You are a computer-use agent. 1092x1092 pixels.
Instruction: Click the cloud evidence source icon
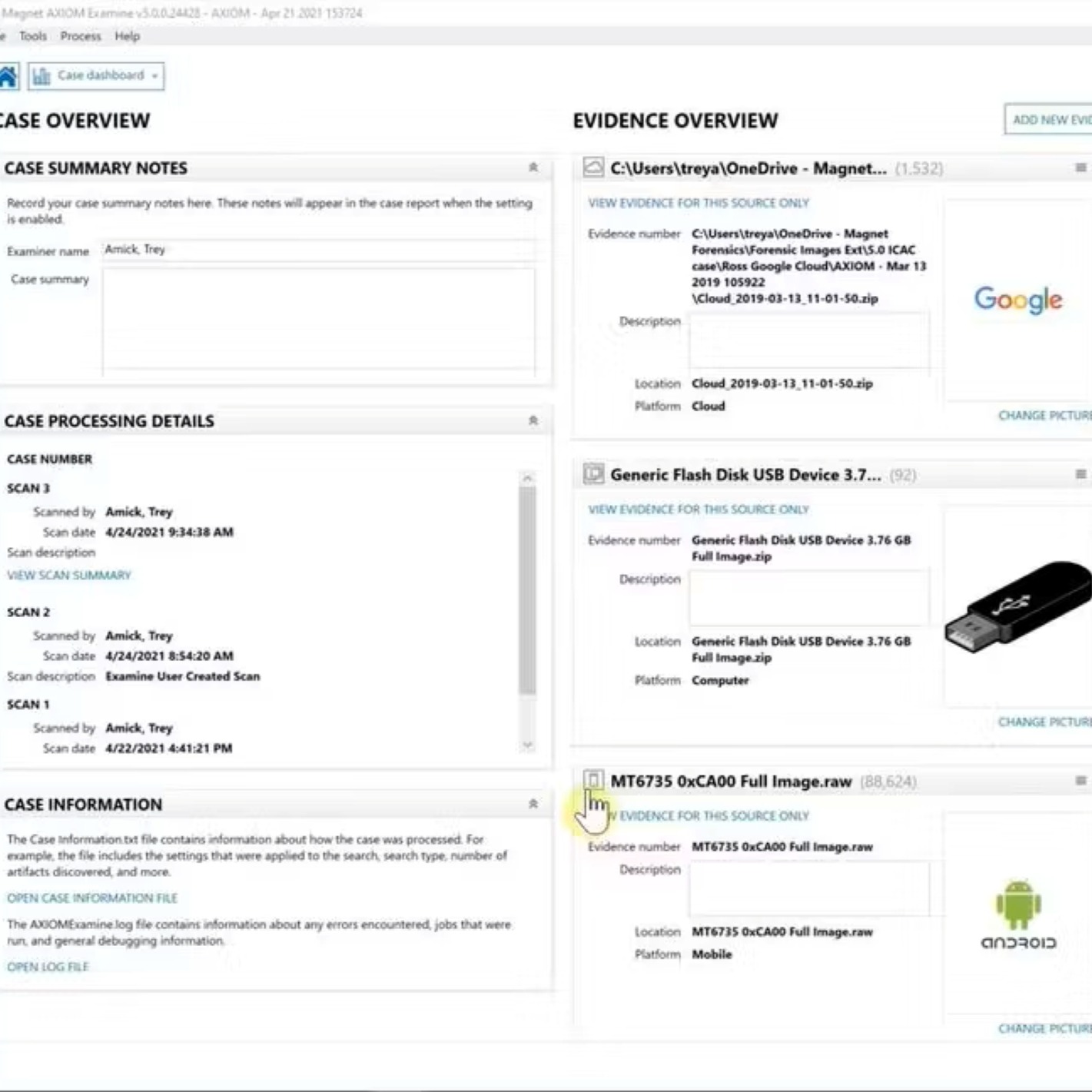tap(593, 168)
